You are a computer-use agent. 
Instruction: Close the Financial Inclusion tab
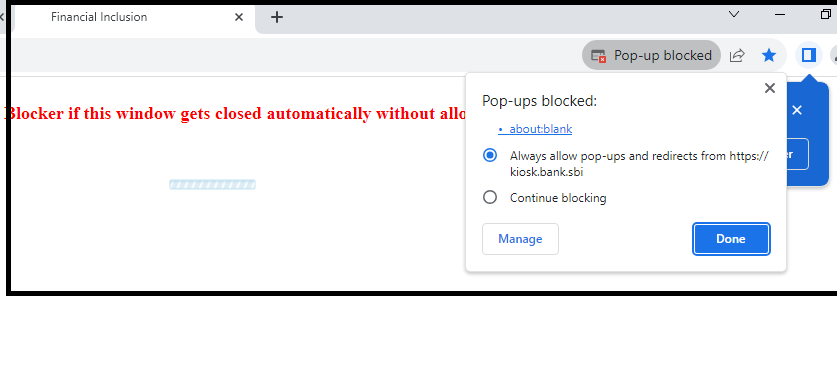(x=239, y=17)
